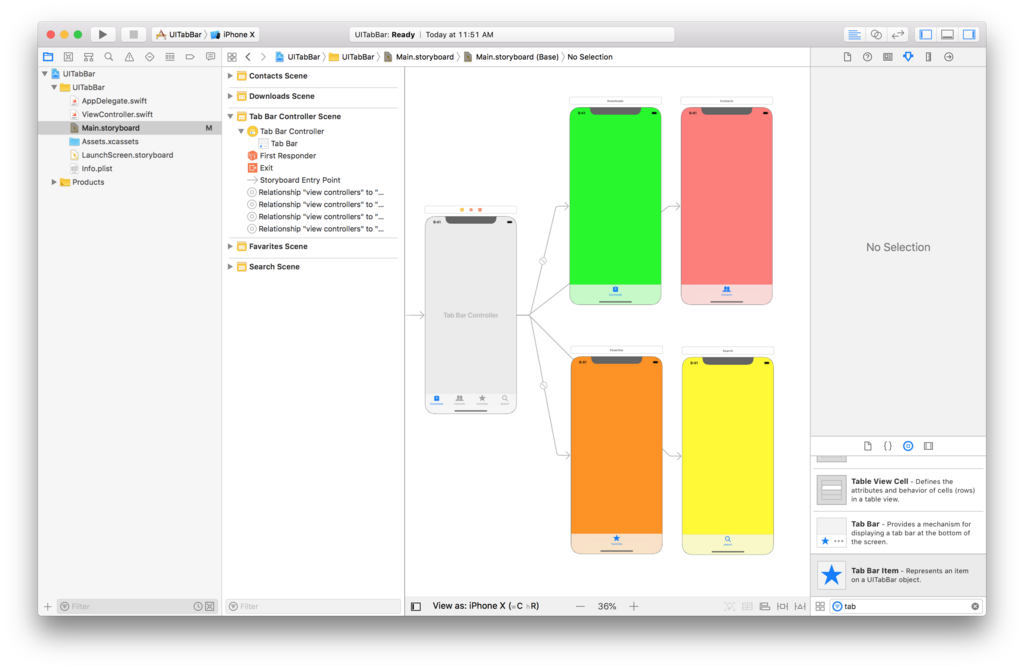Open the Symbol navigator

pyautogui.click(x=88, y=57)
